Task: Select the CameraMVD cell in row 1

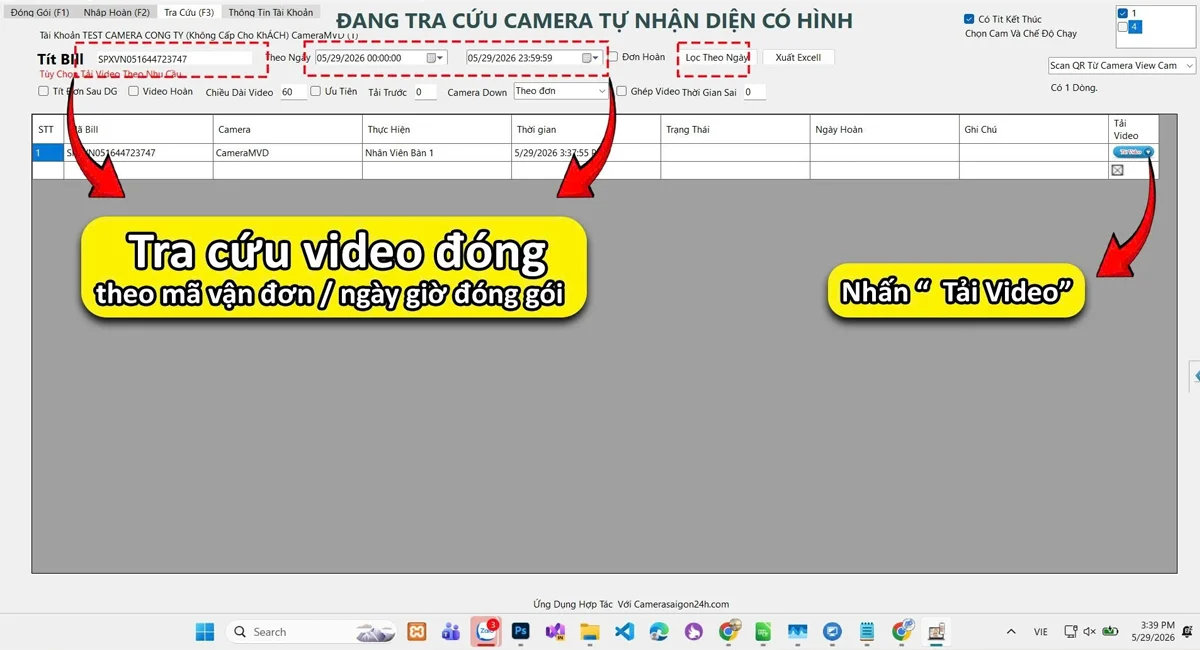Action: pyautogui.click(x=288, y=153)
